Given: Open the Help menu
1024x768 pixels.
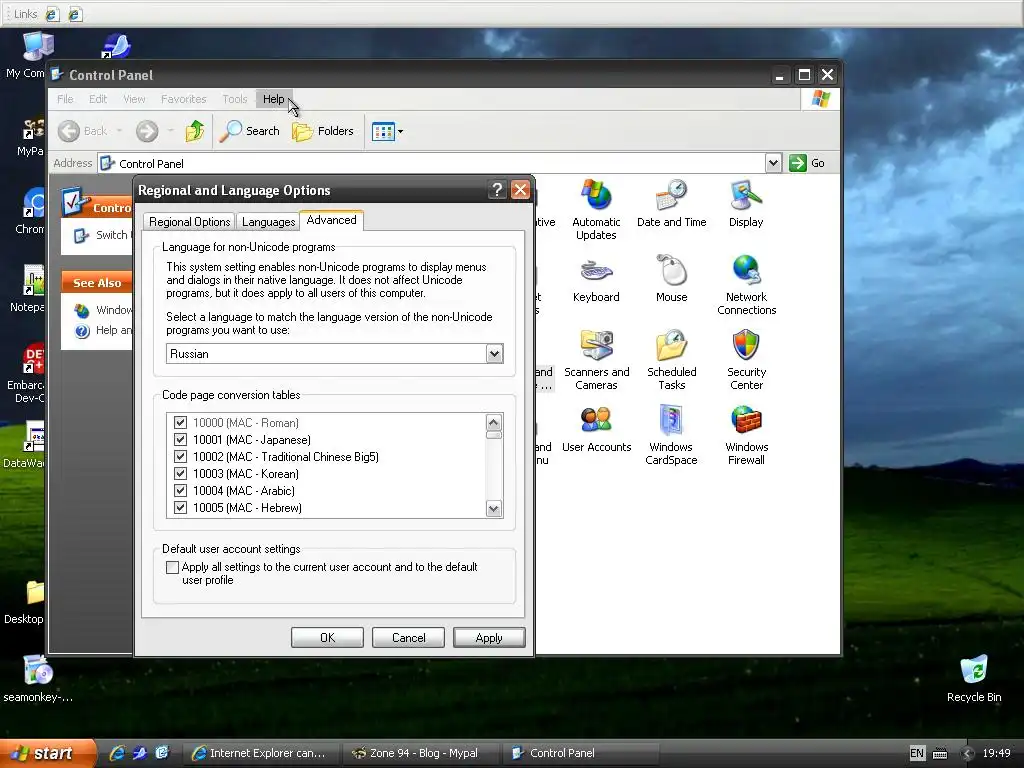Looking at the screenshot, I should click(274, 99).
